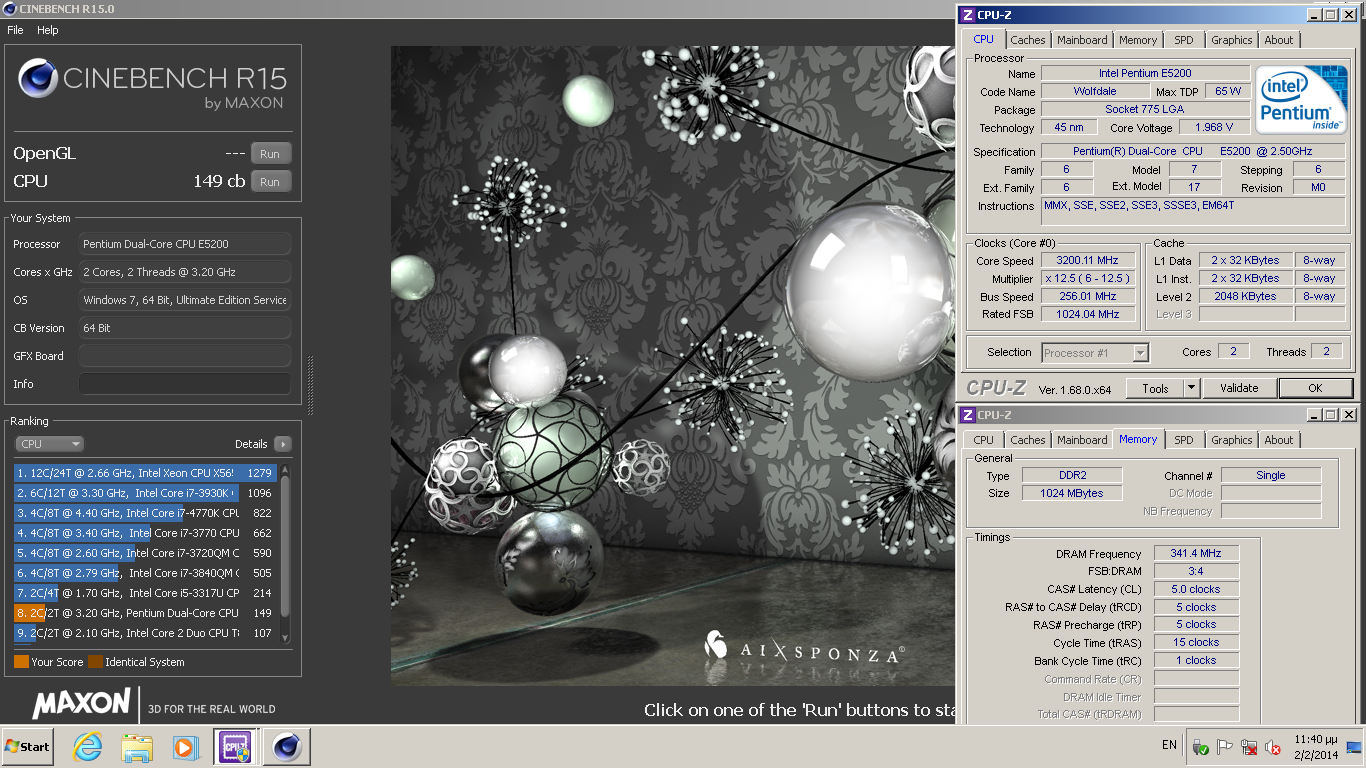The height and width of the screenshot is (768, 1366).
Task: Select ranking entry Intel Xeon CPU X56 1279
Action: click(x=146, y=473)
